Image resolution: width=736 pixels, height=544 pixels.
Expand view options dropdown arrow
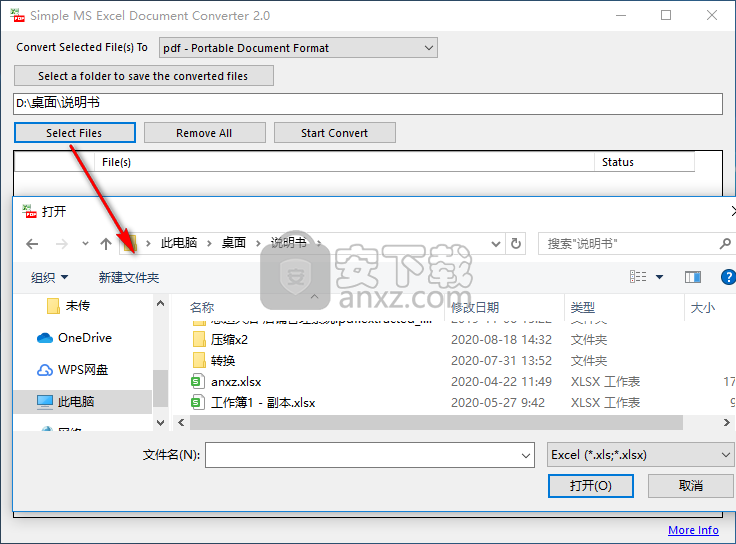point(659,277)
